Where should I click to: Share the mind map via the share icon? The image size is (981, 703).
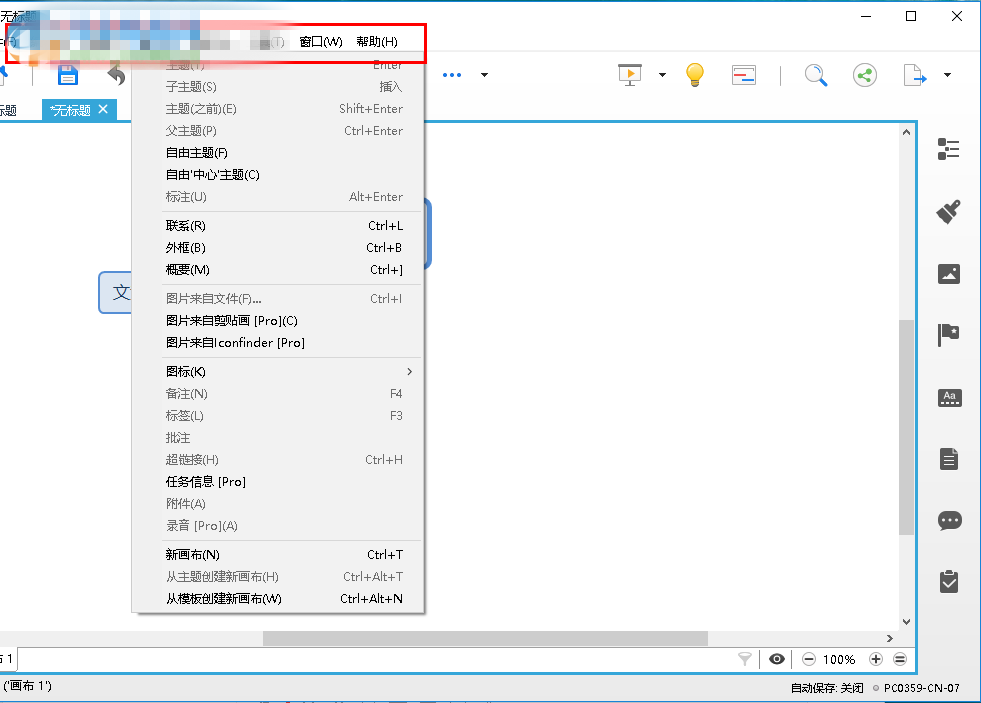(x=864, y=74)
